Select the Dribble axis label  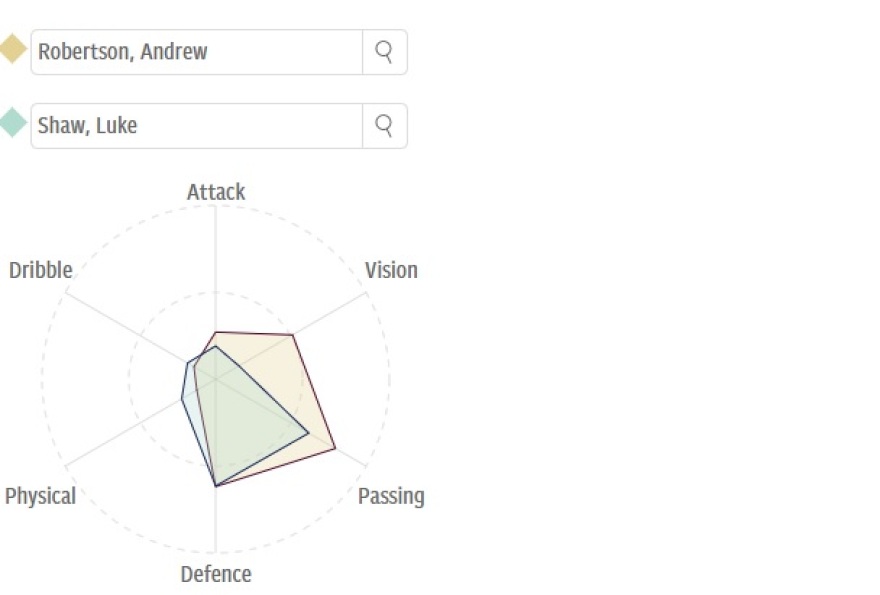pyautogui.click(x=41, y=270)
